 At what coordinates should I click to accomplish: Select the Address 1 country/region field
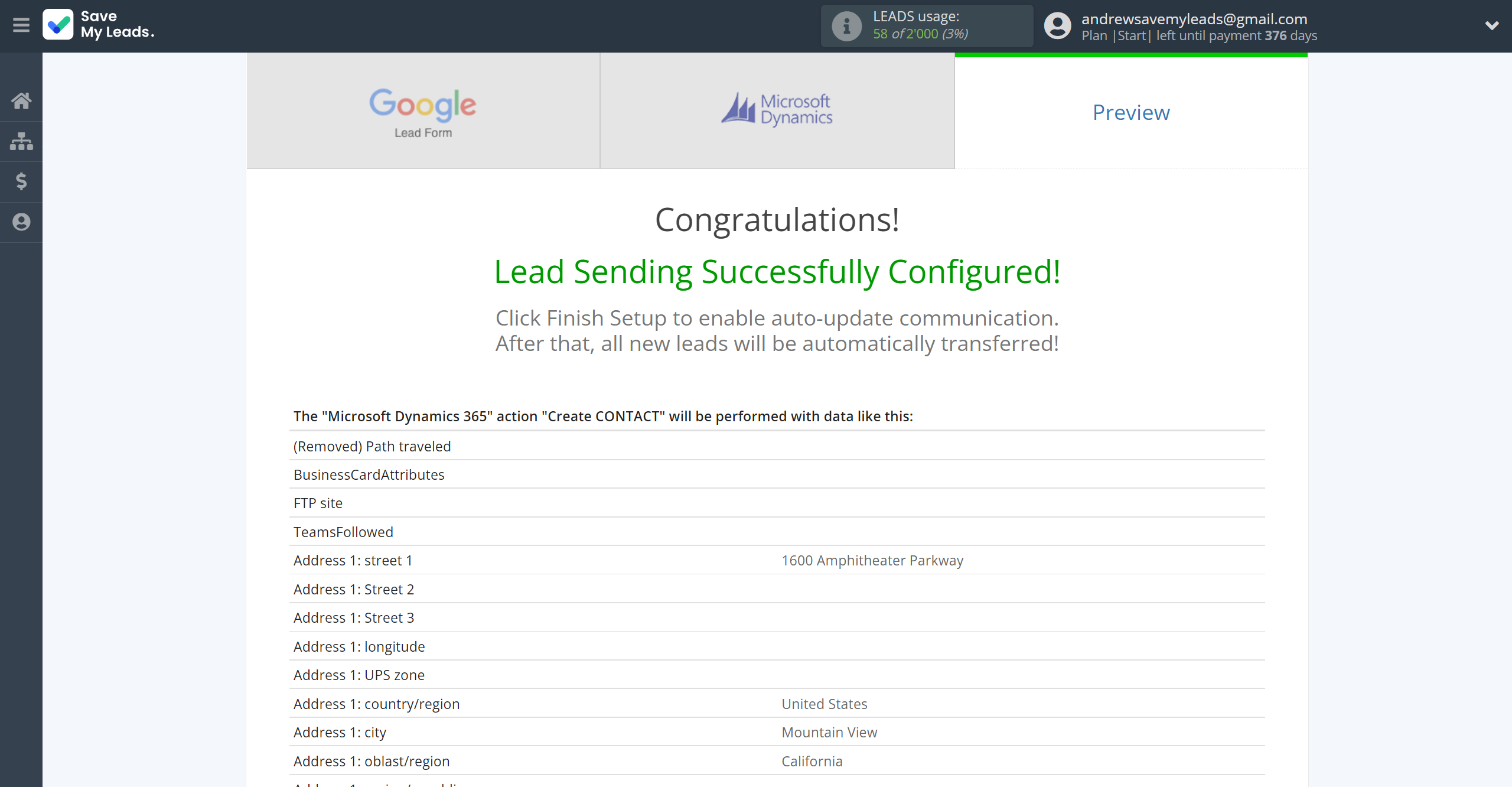376,704
